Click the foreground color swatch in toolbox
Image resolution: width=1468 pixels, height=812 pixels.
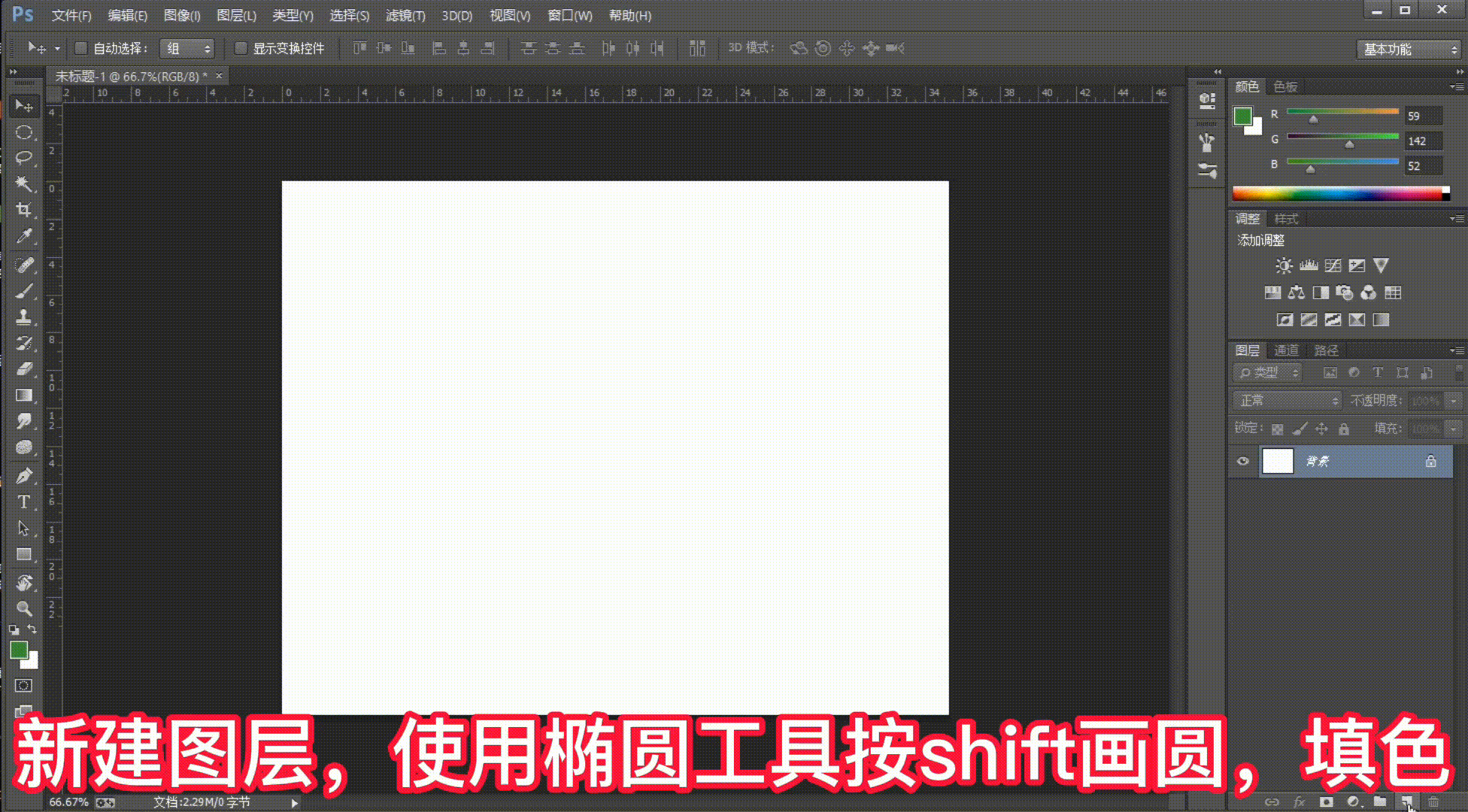pyautogui.click(x=19, y=650)
